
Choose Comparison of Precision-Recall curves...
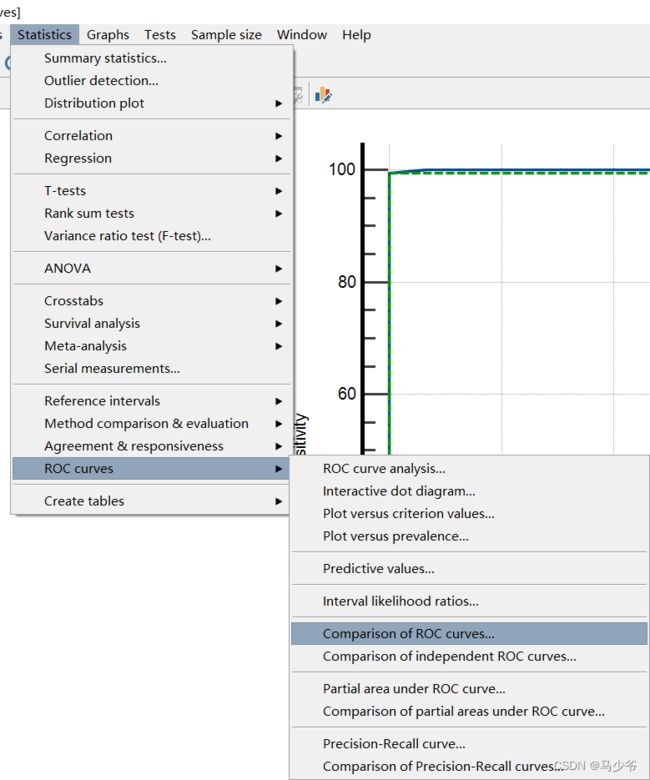click(x=469, y=766)
